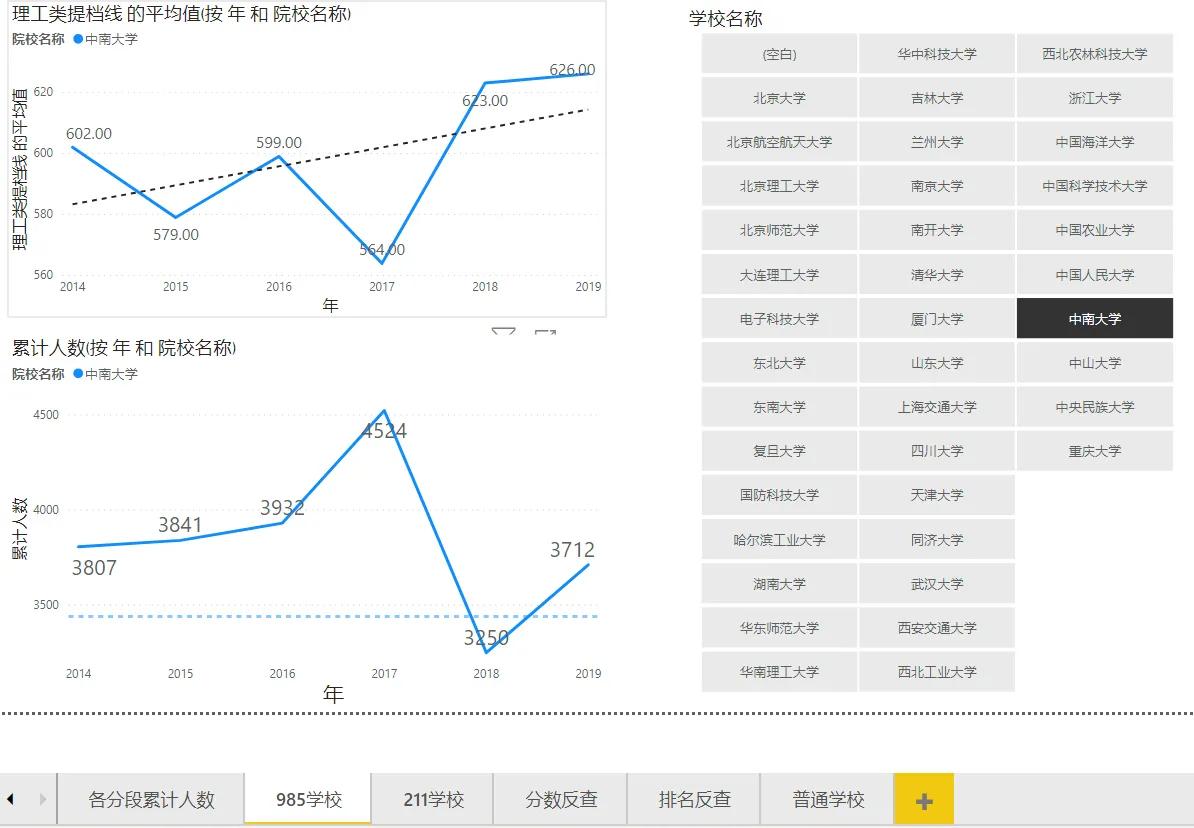Choose 浙江大学 in the school slicer
This screenshot has height=828, width=1194.
[1094, 98]
